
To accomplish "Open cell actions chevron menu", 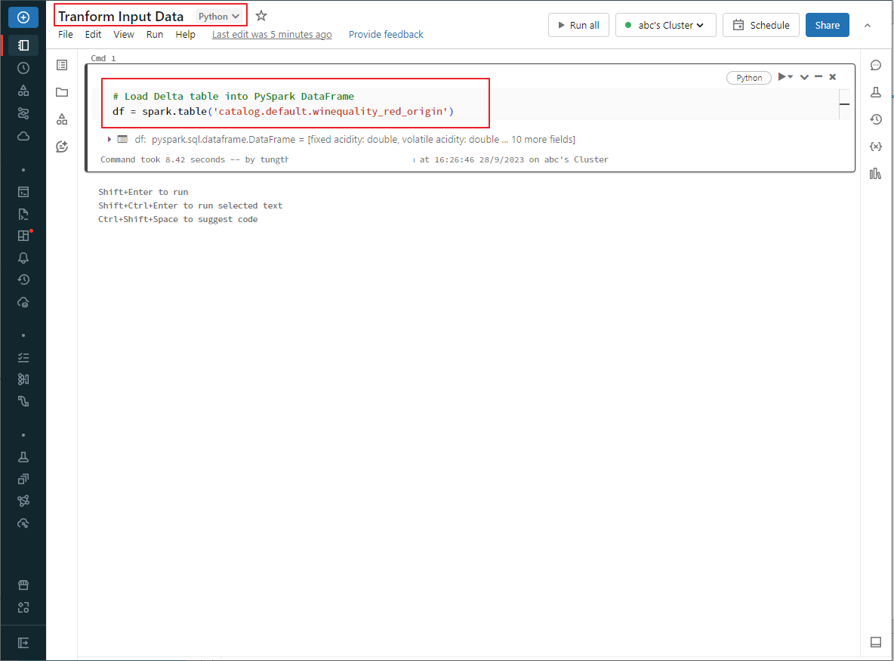I will [x=804, y=77].
